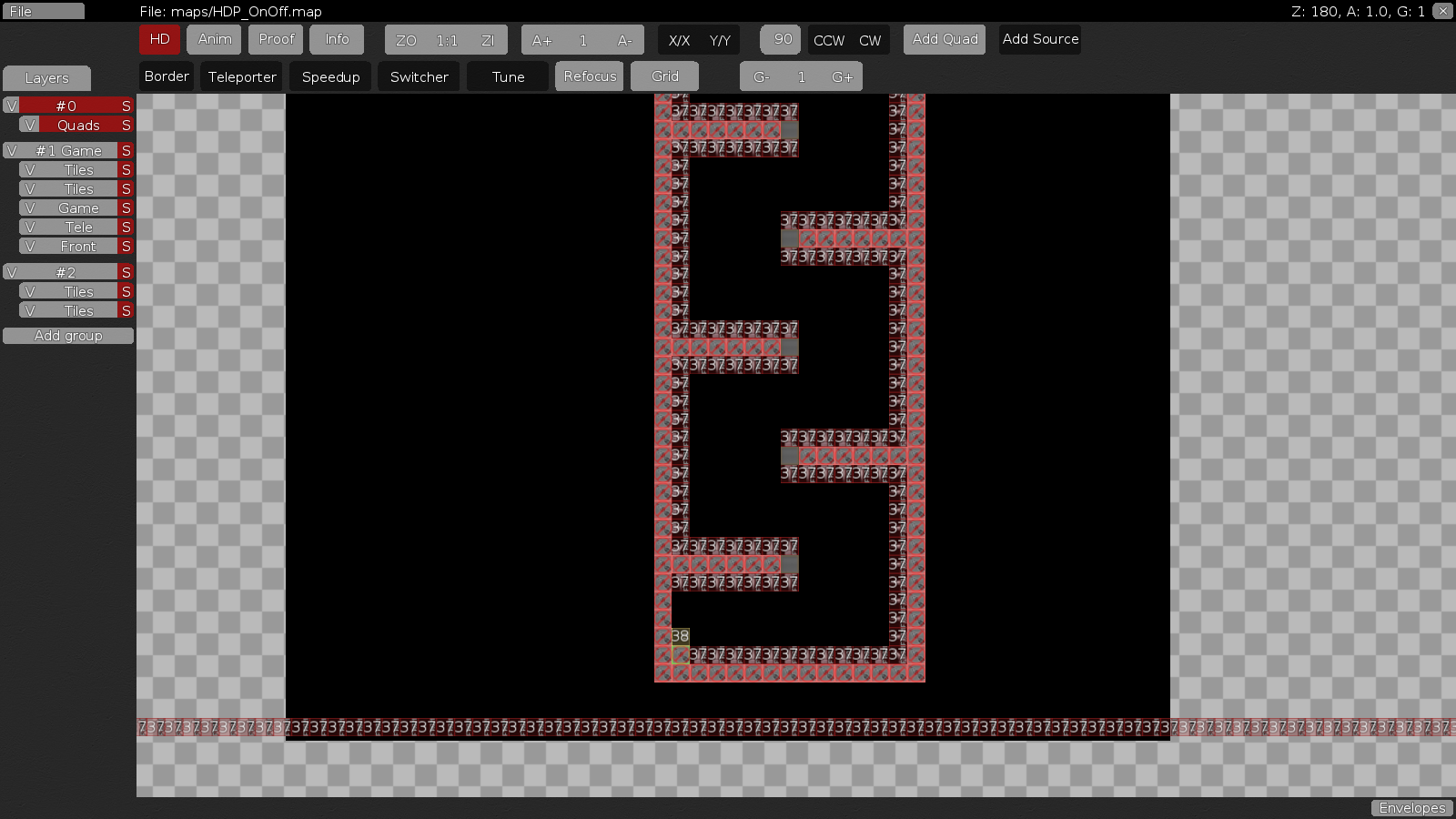Toggle the Grid display button

pyautogui.click(x=664, y=76)
